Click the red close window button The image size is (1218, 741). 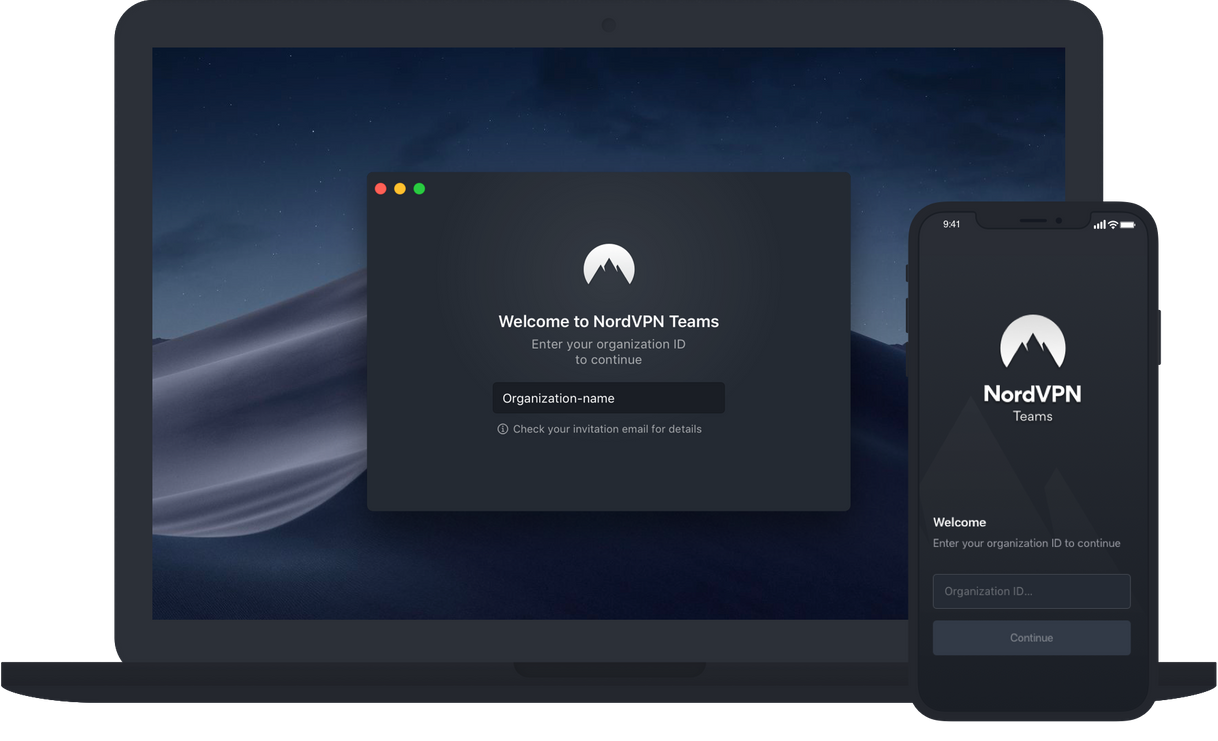click(x=380, y=189)
